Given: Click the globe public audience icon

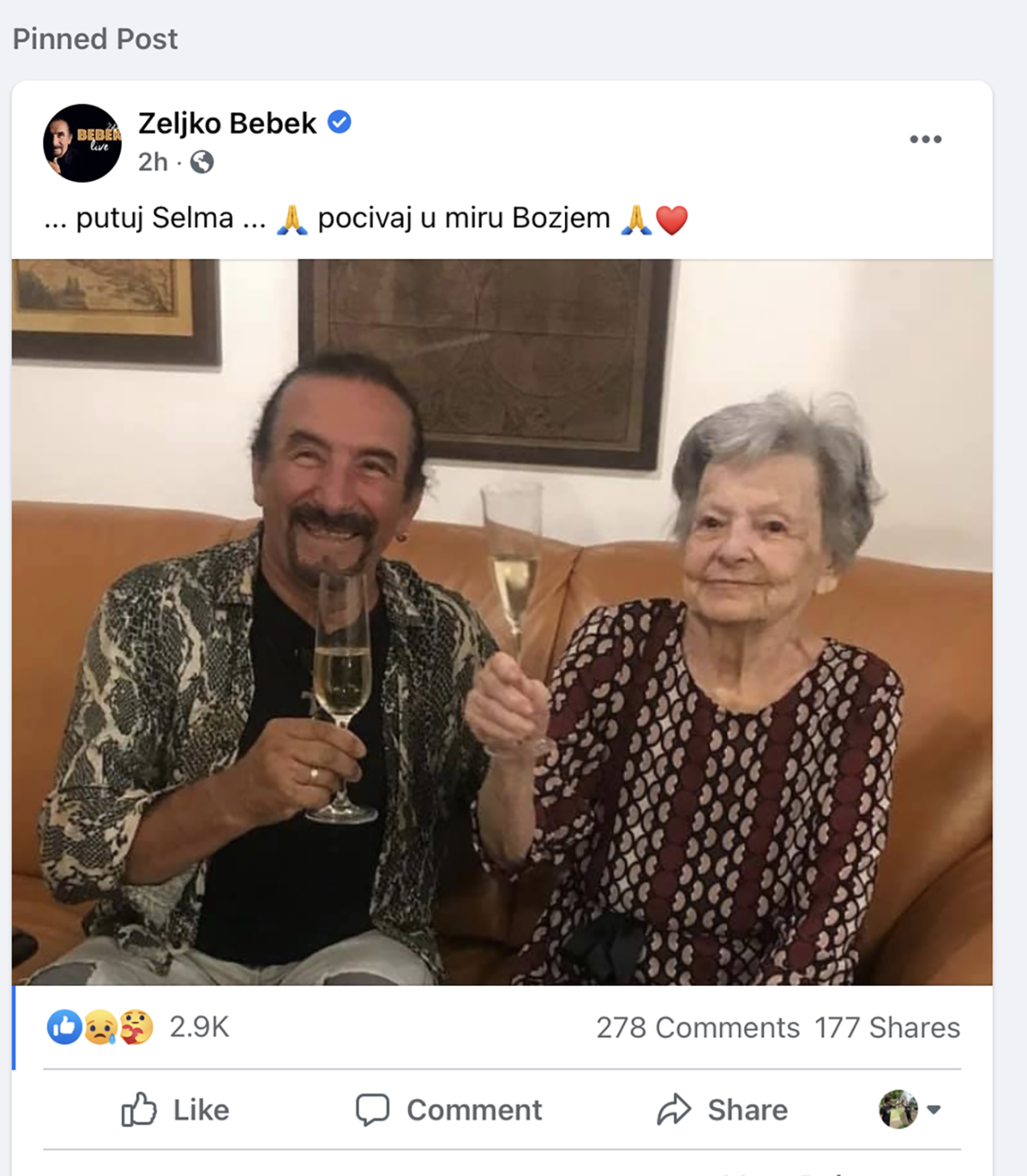Looking at the screenshot, I should (x=201, y=162).
